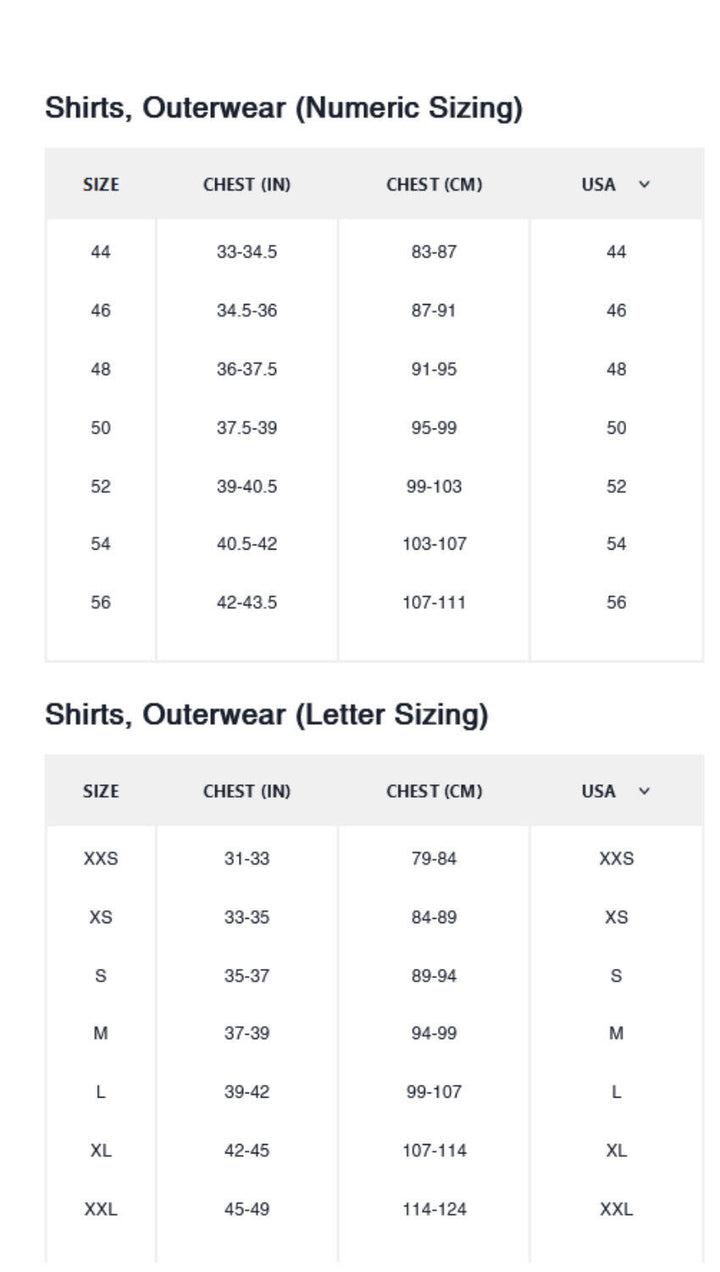Click the 114-124 chest centimeters cell
720x1272 pixels.
tap(434, 1210)
